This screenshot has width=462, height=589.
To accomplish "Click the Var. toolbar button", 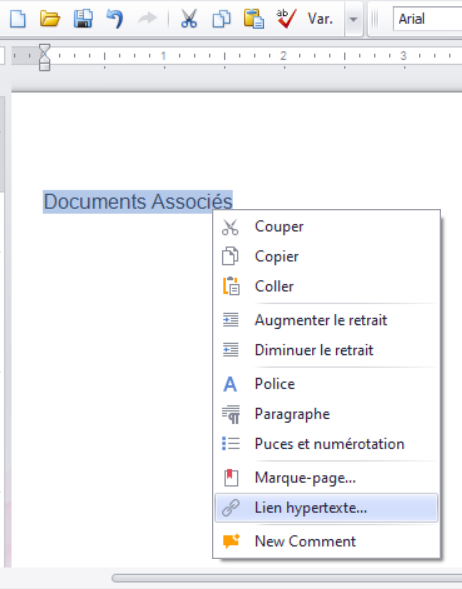I will (x=320, y=19).
